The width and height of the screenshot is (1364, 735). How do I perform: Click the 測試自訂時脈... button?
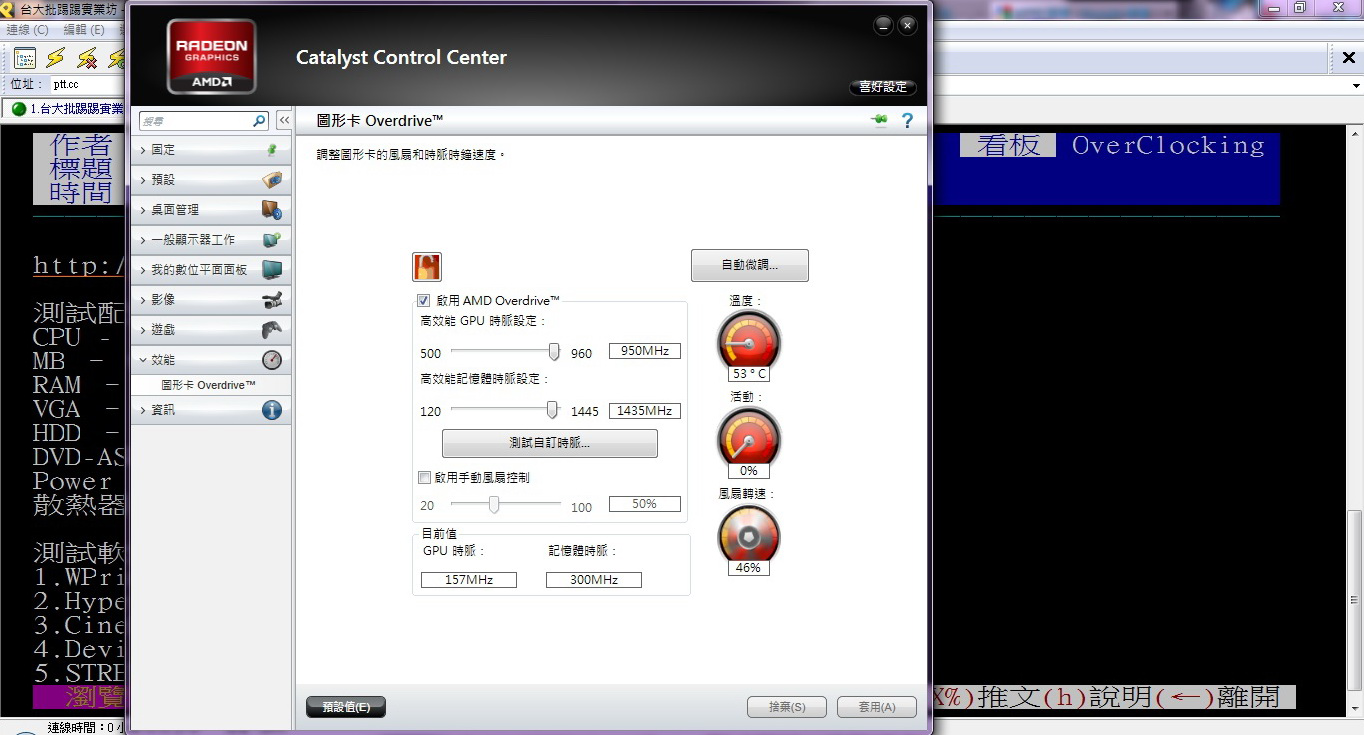[x=550, y=443]
